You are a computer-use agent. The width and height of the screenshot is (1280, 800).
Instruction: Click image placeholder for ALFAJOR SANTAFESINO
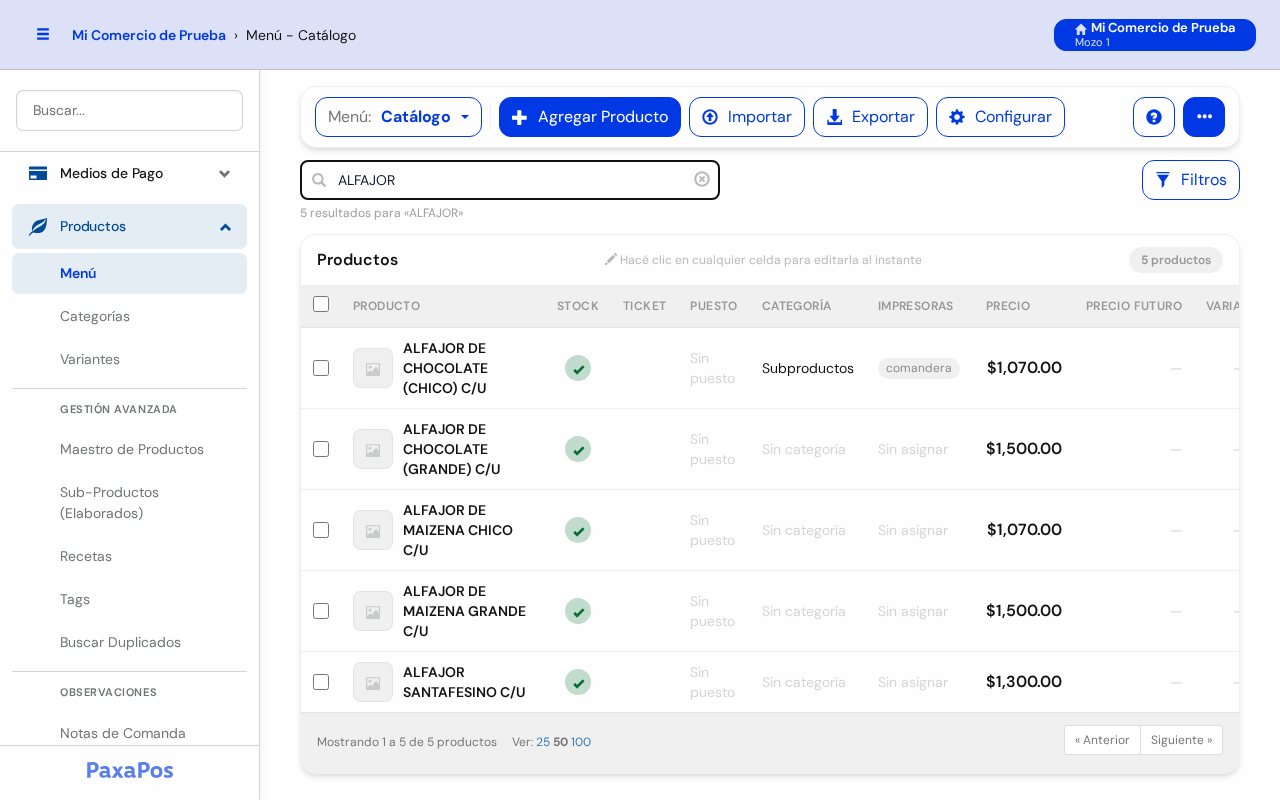(373, 682)
